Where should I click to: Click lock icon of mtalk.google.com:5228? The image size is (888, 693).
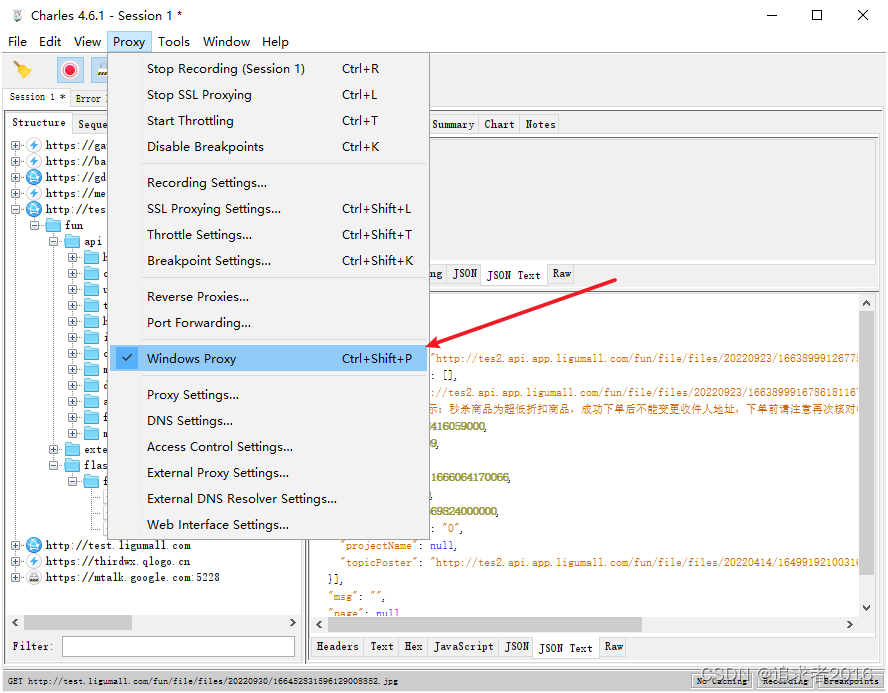34,577
